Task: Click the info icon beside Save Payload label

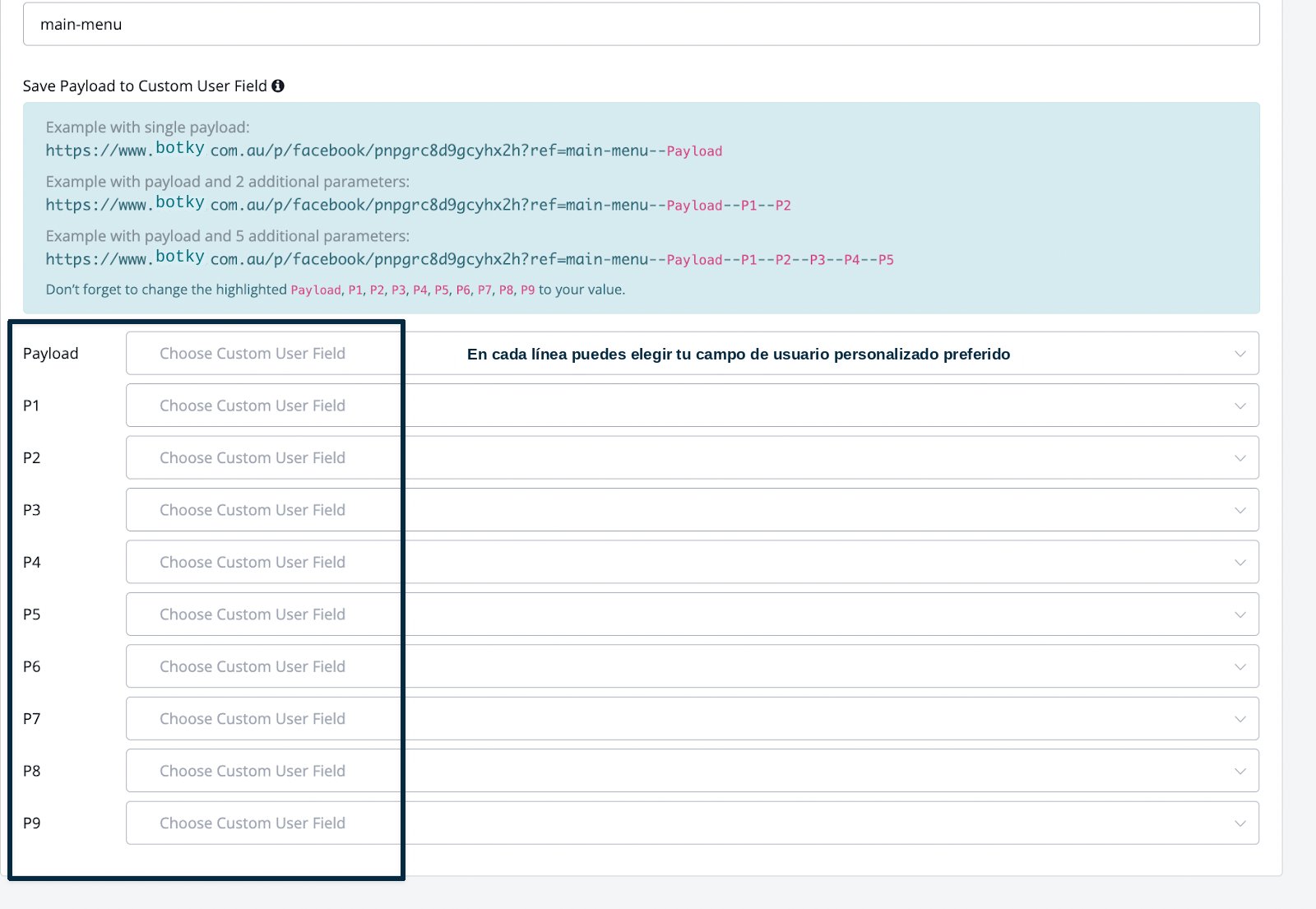Action: [278, 86]
